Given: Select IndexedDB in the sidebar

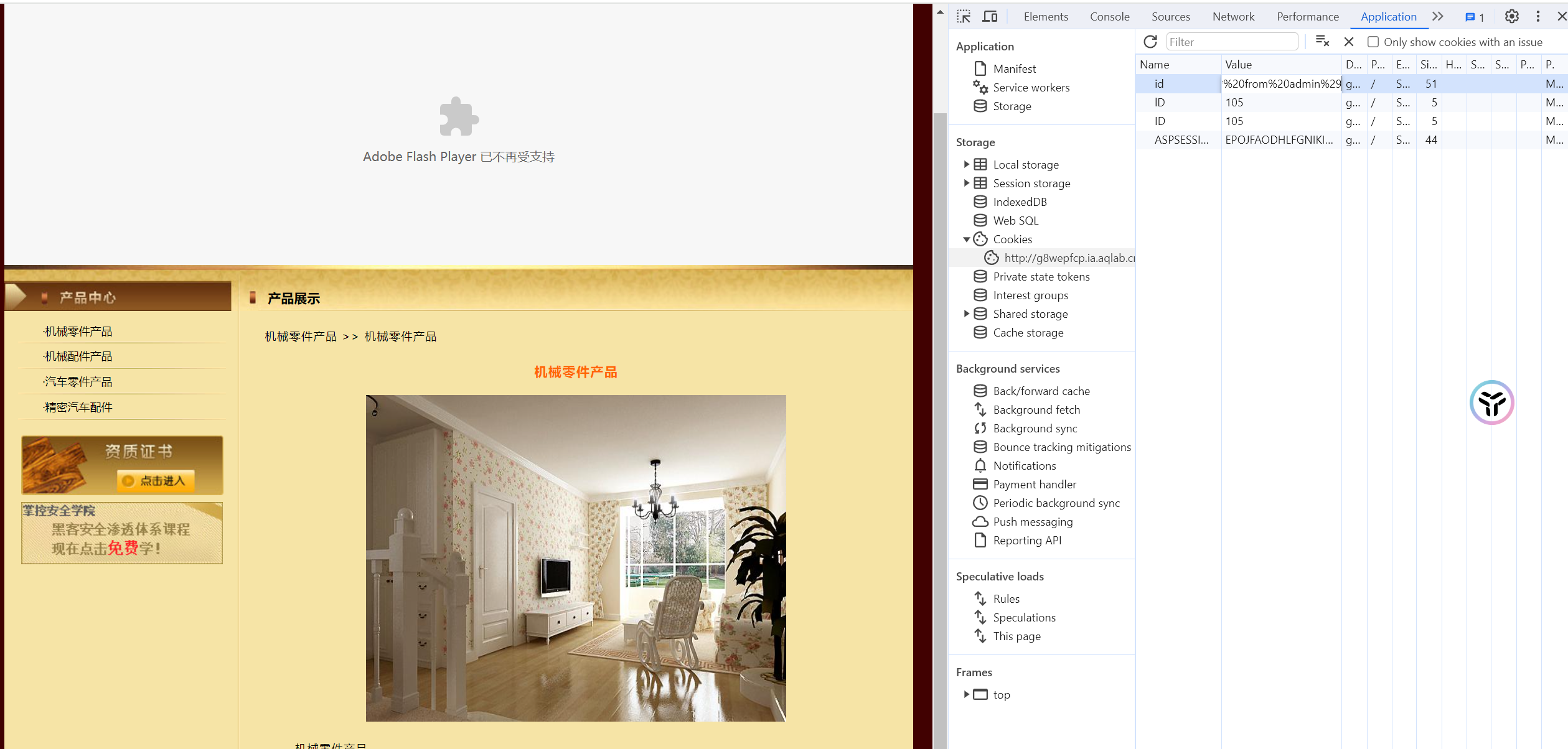Looking at the screenshot, I should tap(1020, 202).
